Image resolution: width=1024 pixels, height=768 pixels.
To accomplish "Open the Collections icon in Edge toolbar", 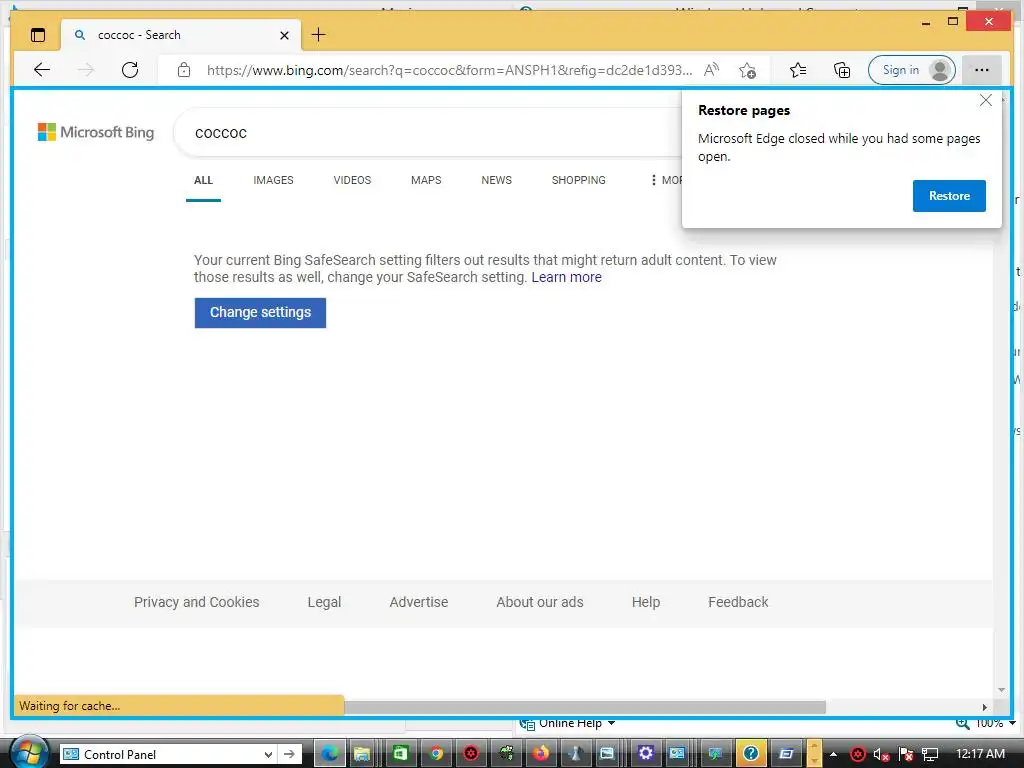I will tap(842, 70).
